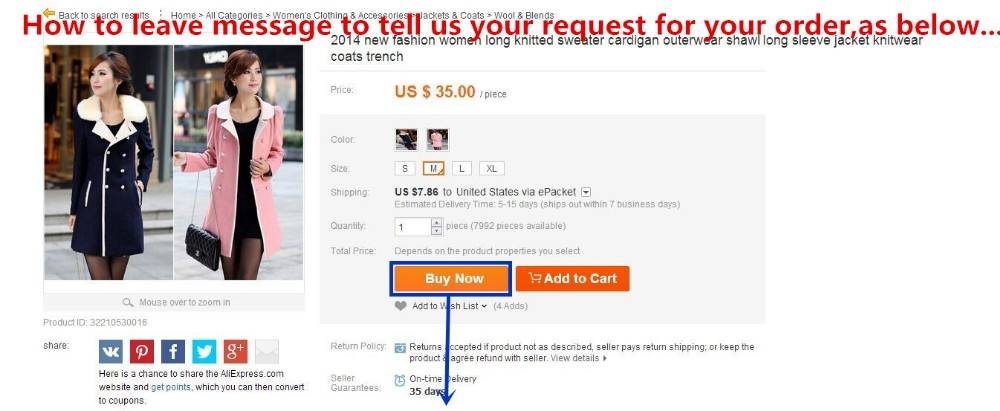Share the product on Pinterest
The image size is (1000, 411).
[x=142, y=351]
